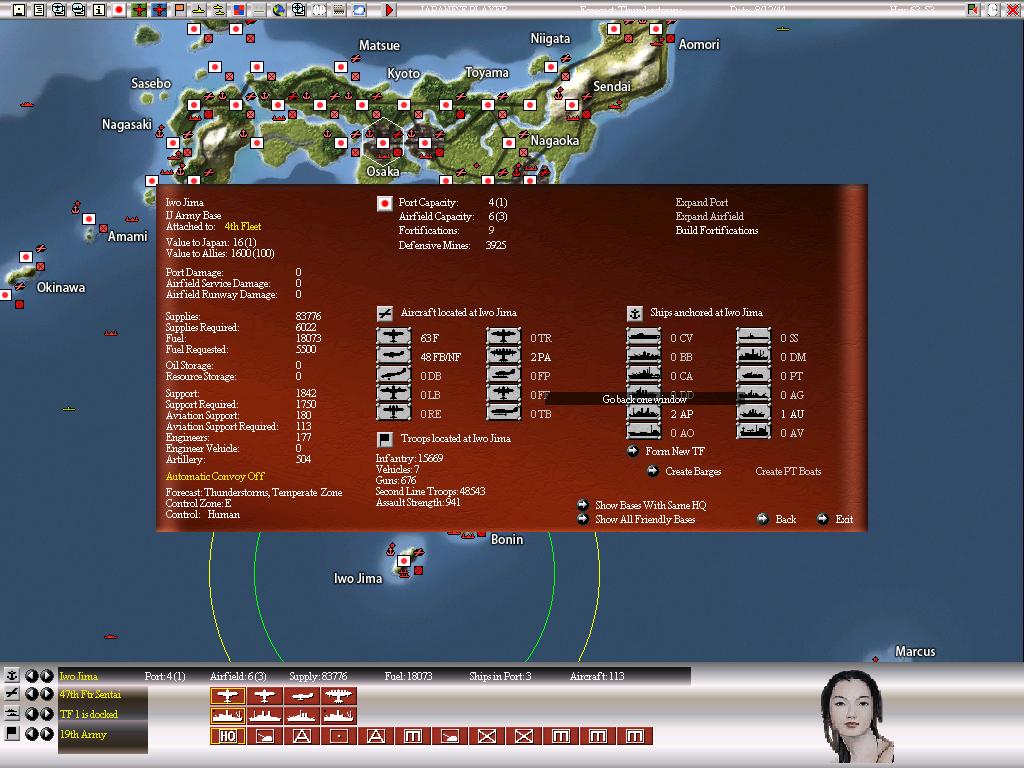Click Show All Friendly Bases
The width and height of the screenshot is (1024, 768).
pos(645,519)
